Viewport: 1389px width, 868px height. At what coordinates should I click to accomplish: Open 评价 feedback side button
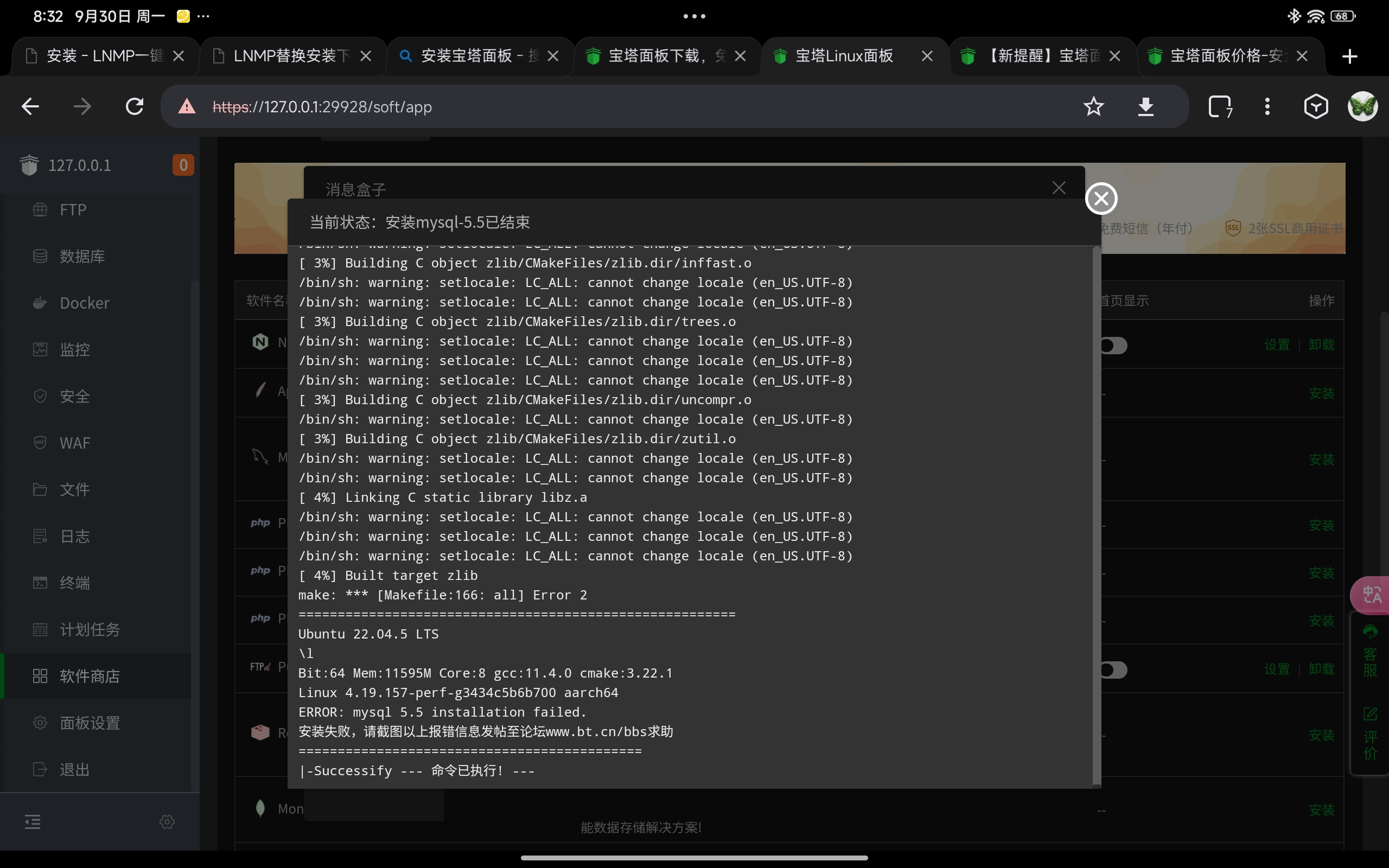(x=1370, y=735)
